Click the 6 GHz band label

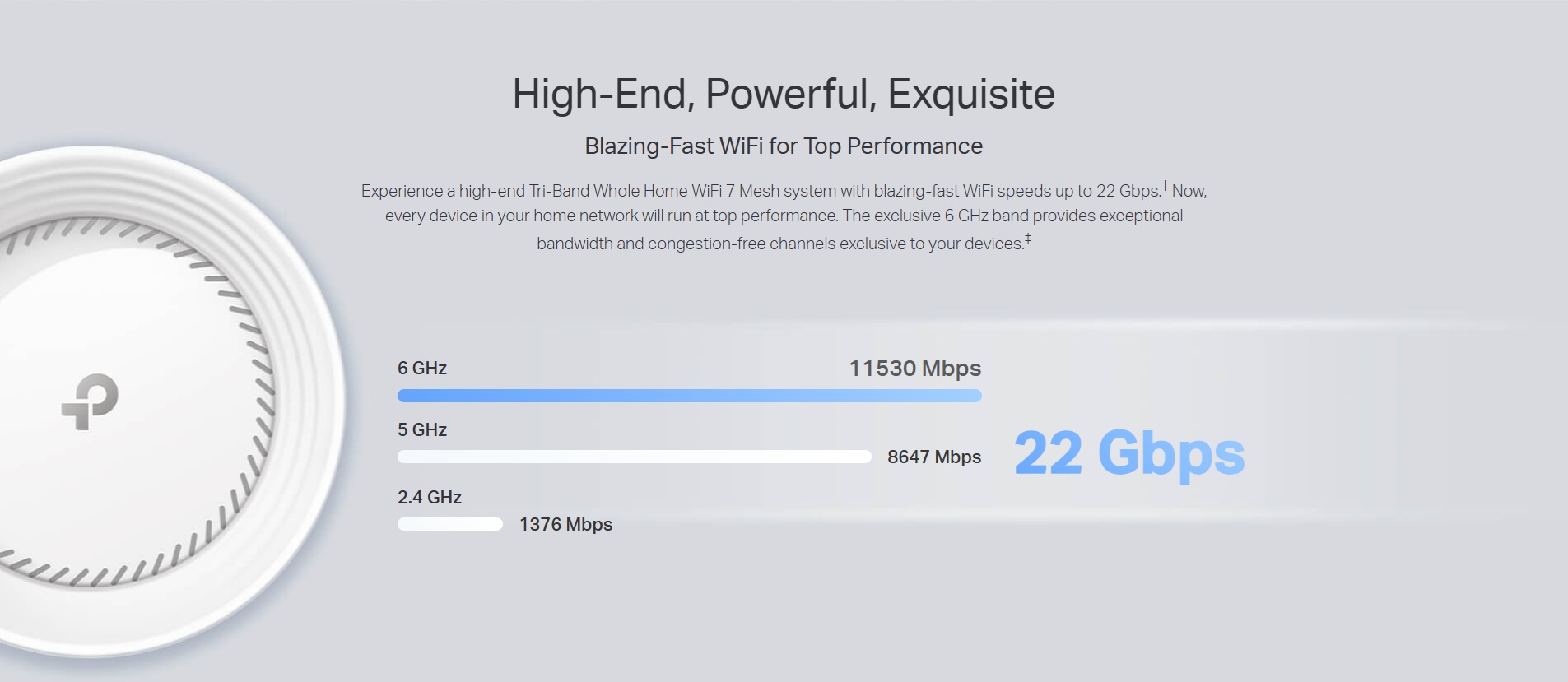422,368
